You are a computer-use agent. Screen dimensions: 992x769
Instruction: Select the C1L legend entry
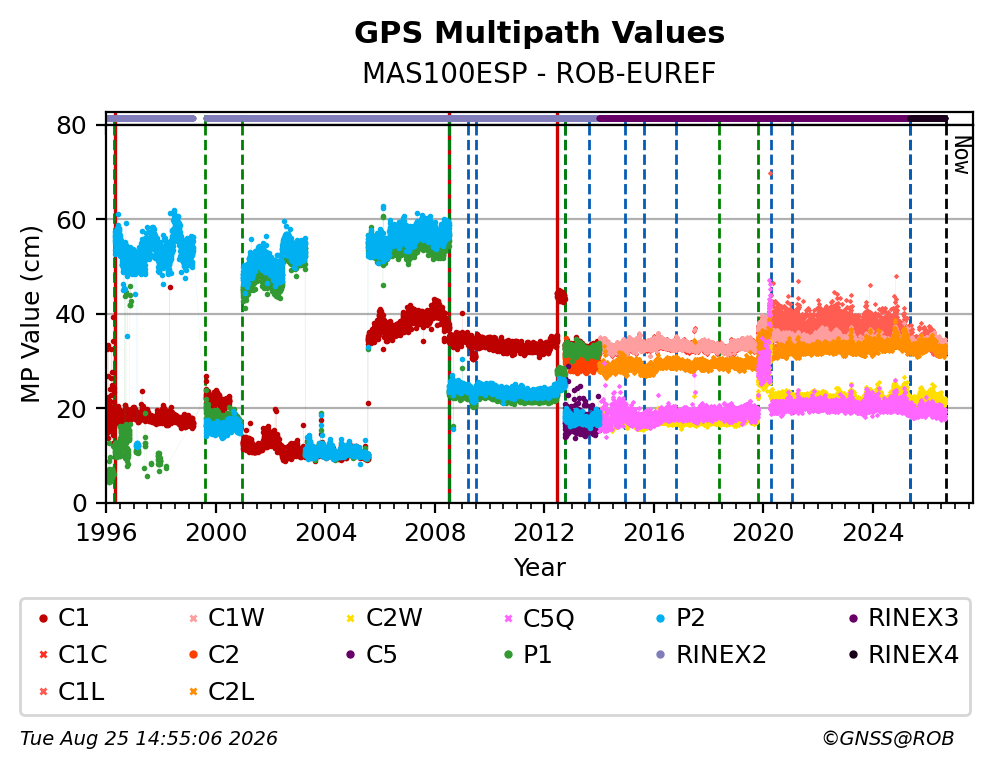[x=71, y=692]
